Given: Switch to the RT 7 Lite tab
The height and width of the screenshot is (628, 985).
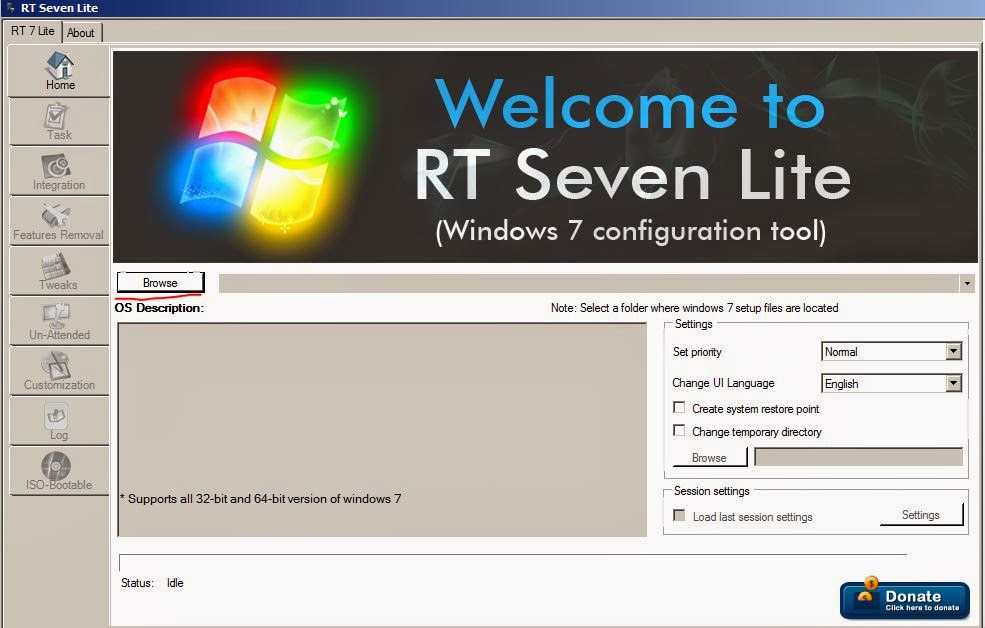Looking at the screenshot, I should [x=33, y=31].
